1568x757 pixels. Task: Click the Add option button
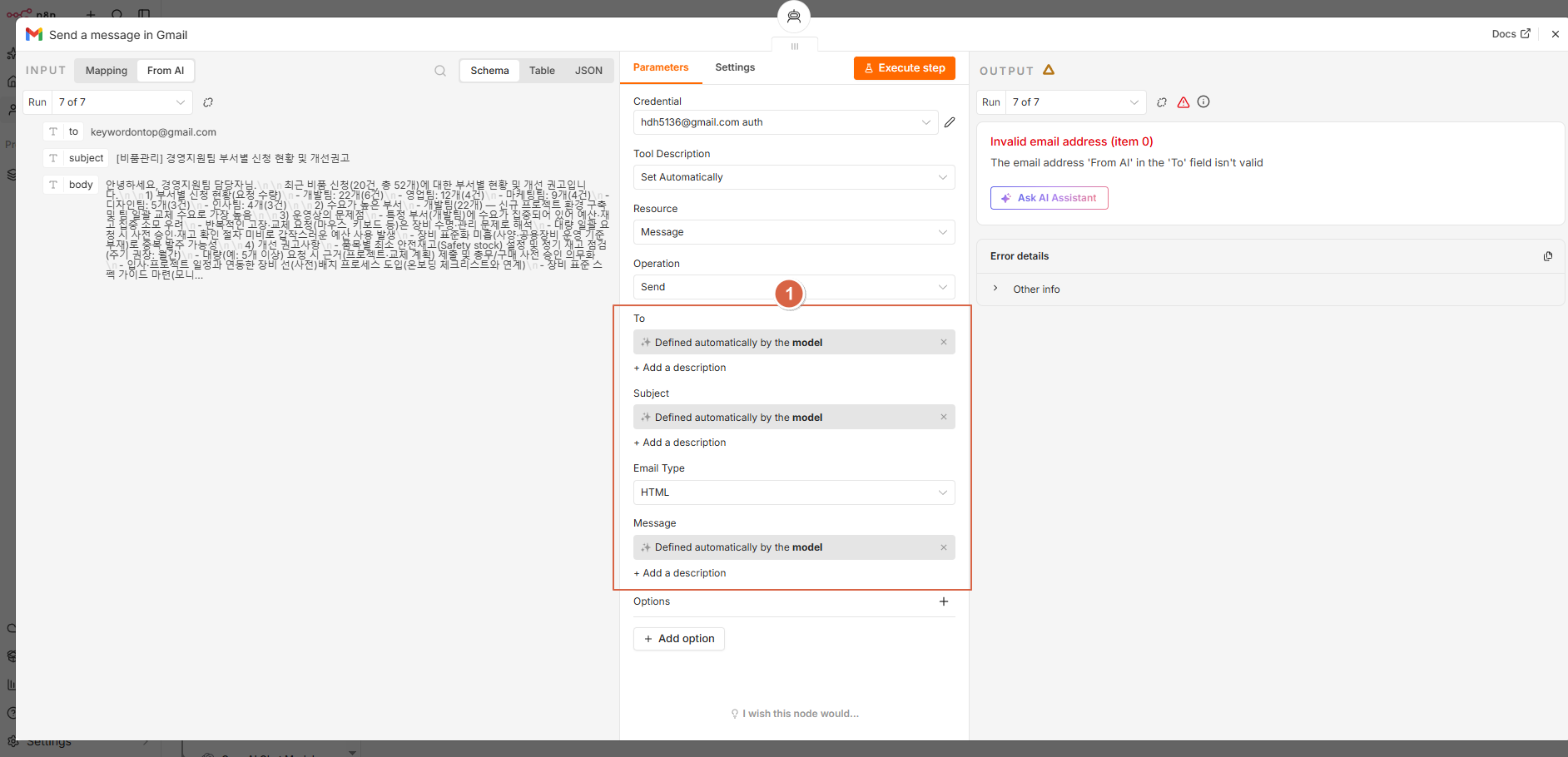pyautogui.click(x=679, y=639)
